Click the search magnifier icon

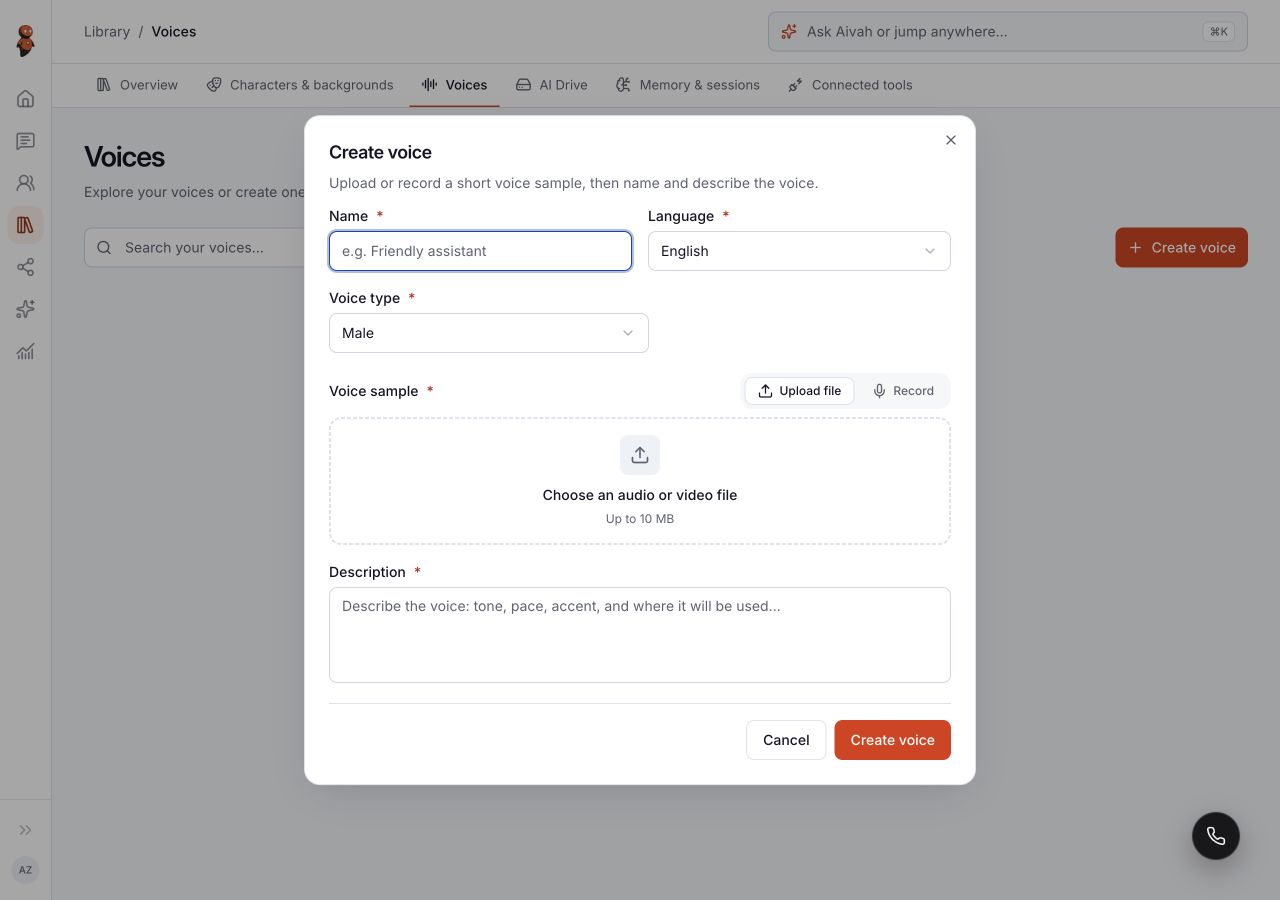[104, 247]
